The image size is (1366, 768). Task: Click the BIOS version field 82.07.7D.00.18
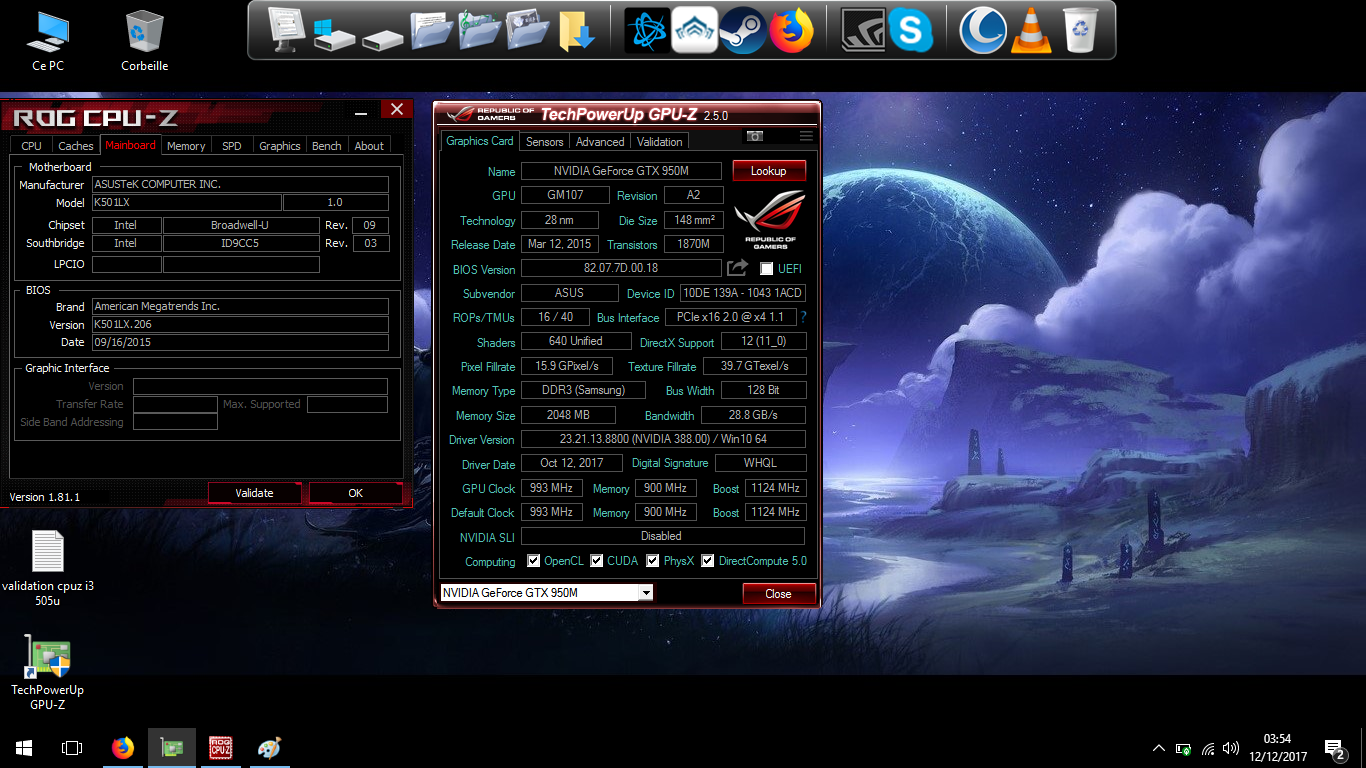pos(621,269)
